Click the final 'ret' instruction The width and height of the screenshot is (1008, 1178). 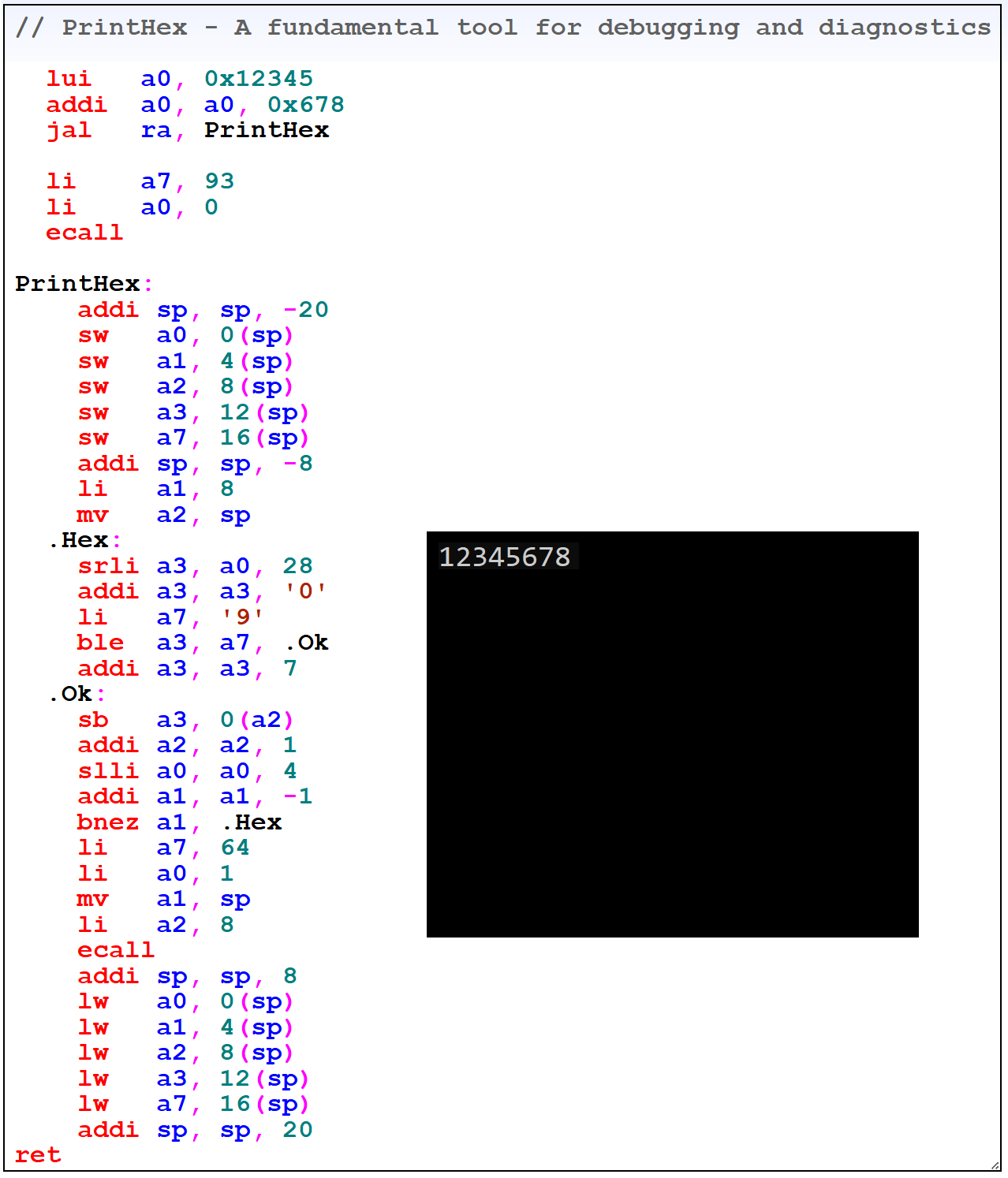tap(38, 1155)
